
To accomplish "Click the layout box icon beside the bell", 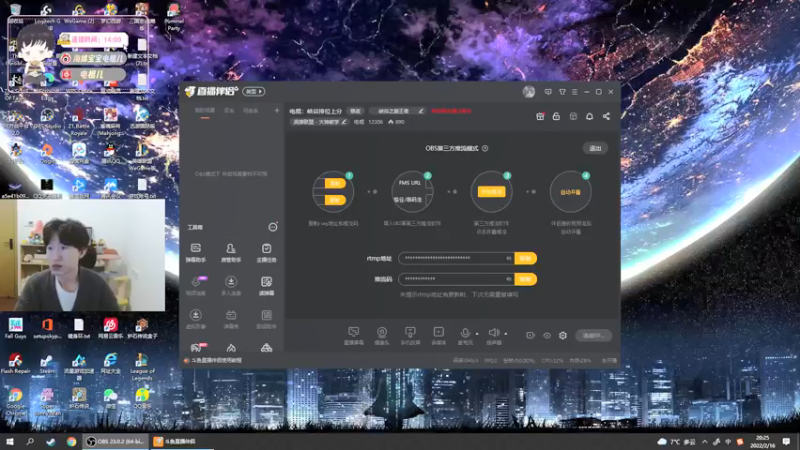I will click(573, 116).
